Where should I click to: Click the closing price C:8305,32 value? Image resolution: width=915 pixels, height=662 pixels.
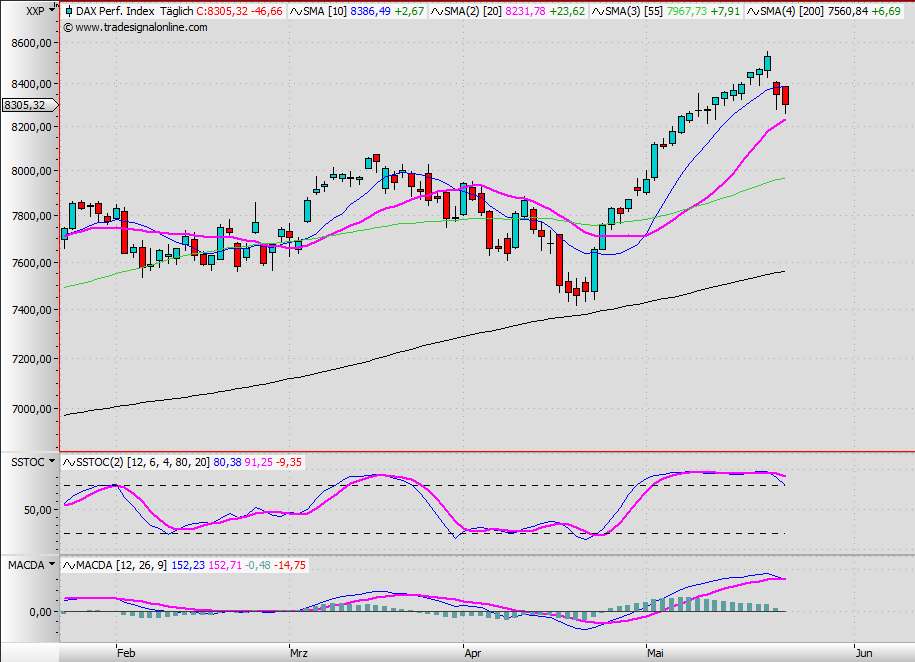click(222, 11)
